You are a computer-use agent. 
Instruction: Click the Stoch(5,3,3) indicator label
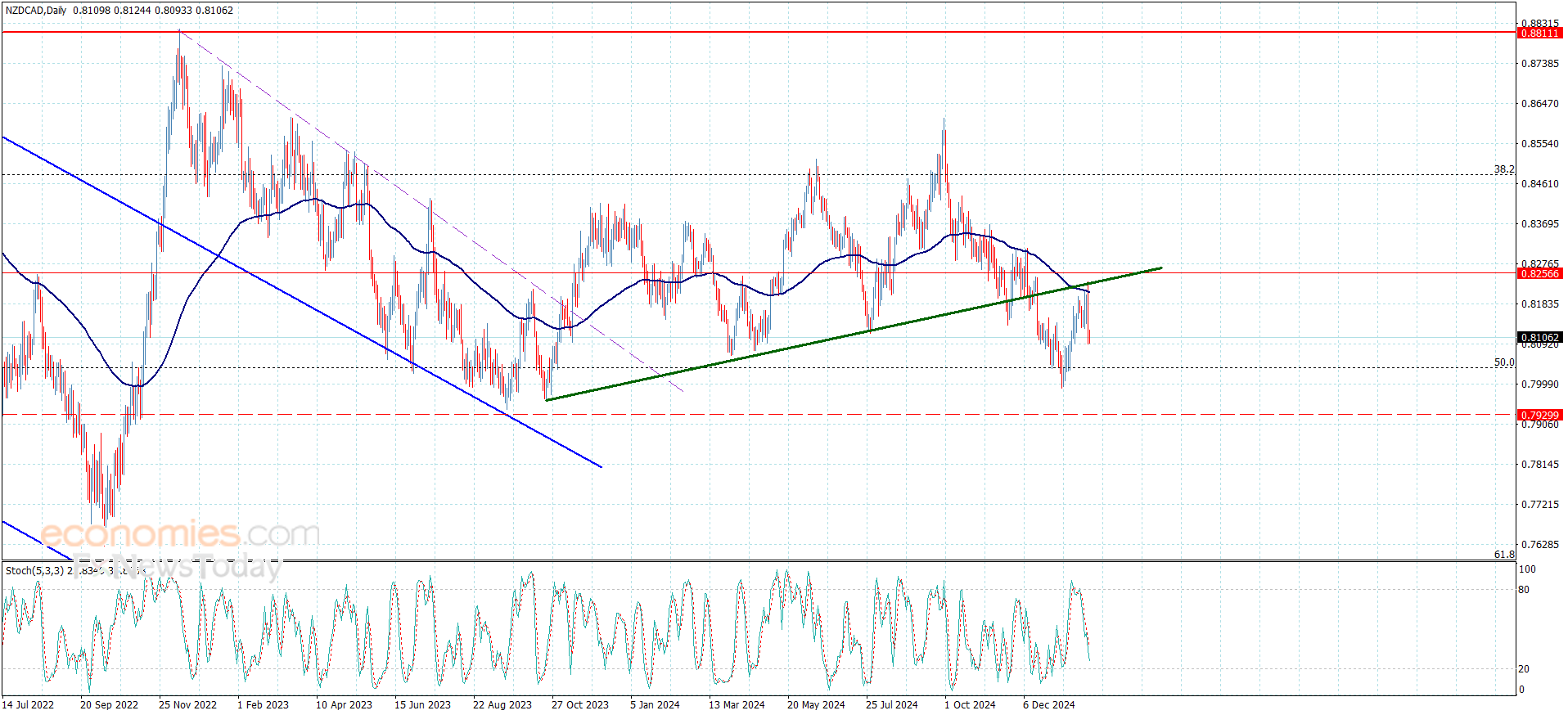pyautogui.click(x=34, y=570)
